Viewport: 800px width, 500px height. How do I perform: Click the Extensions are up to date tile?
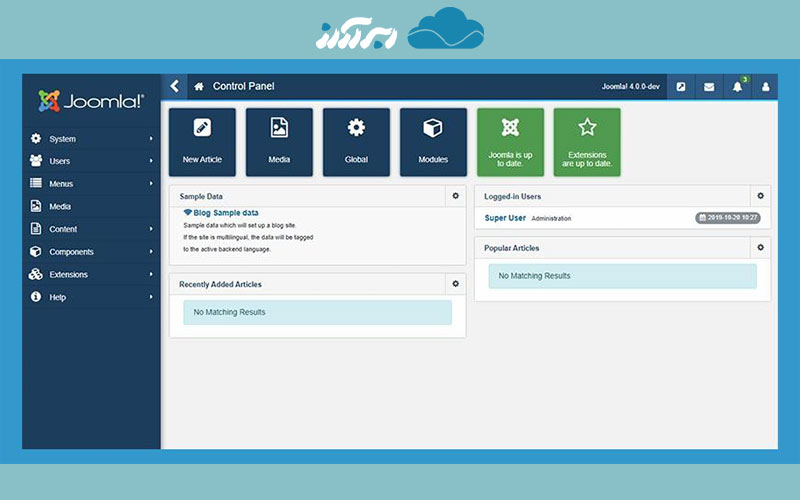pos(587,142)
